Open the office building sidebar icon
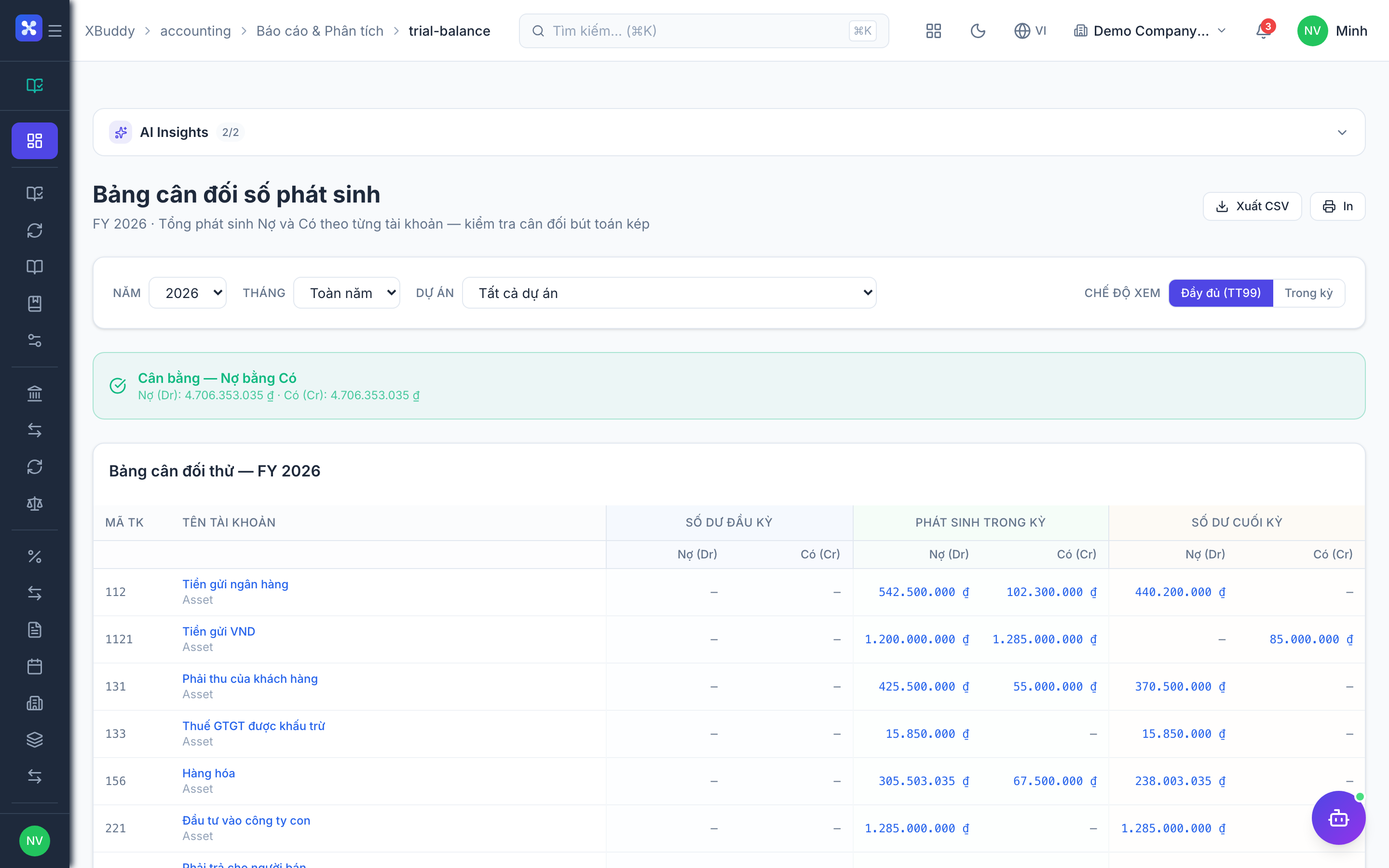 coord(35,703)
